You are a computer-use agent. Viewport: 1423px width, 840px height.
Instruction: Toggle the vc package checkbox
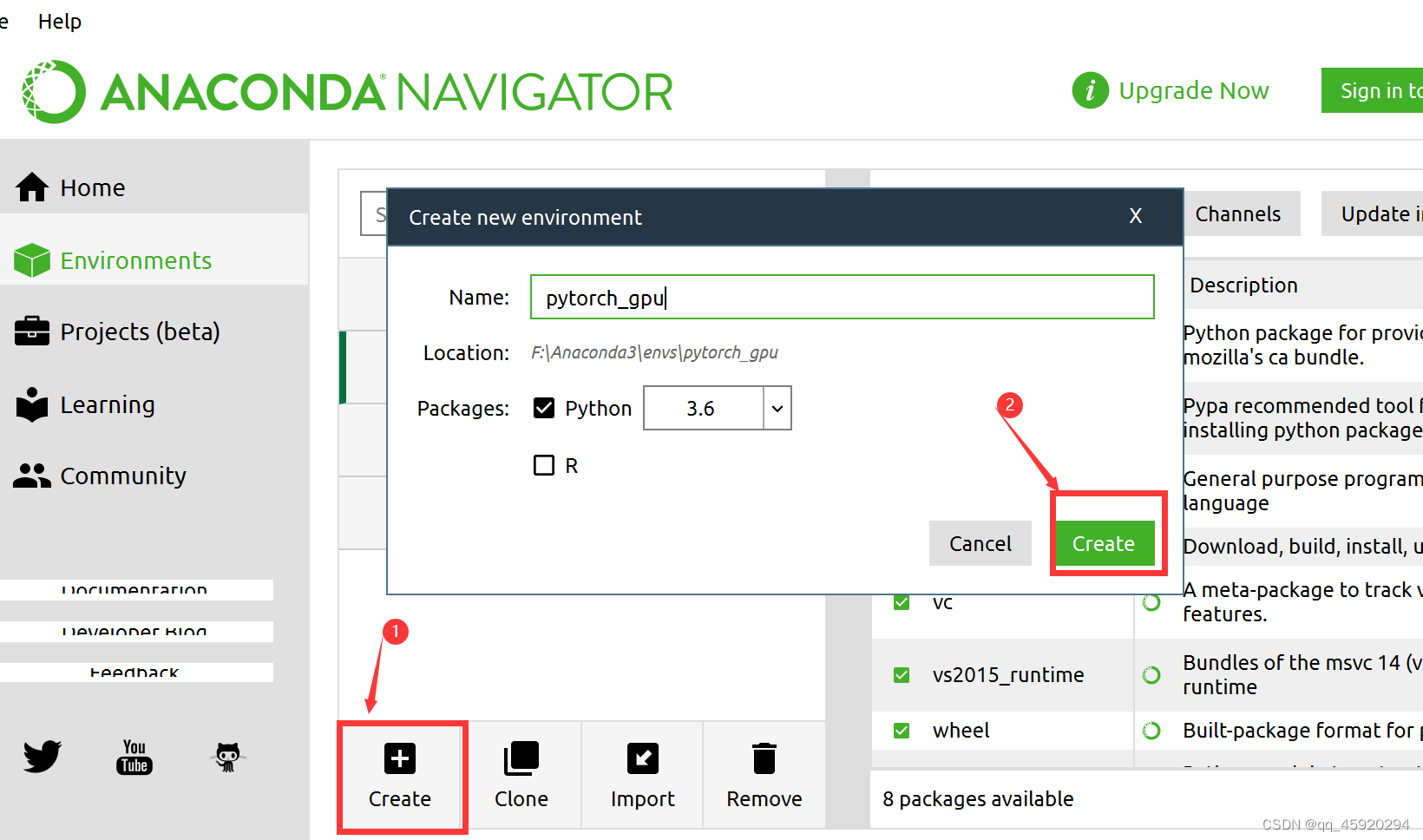click(x=902, y=602)
